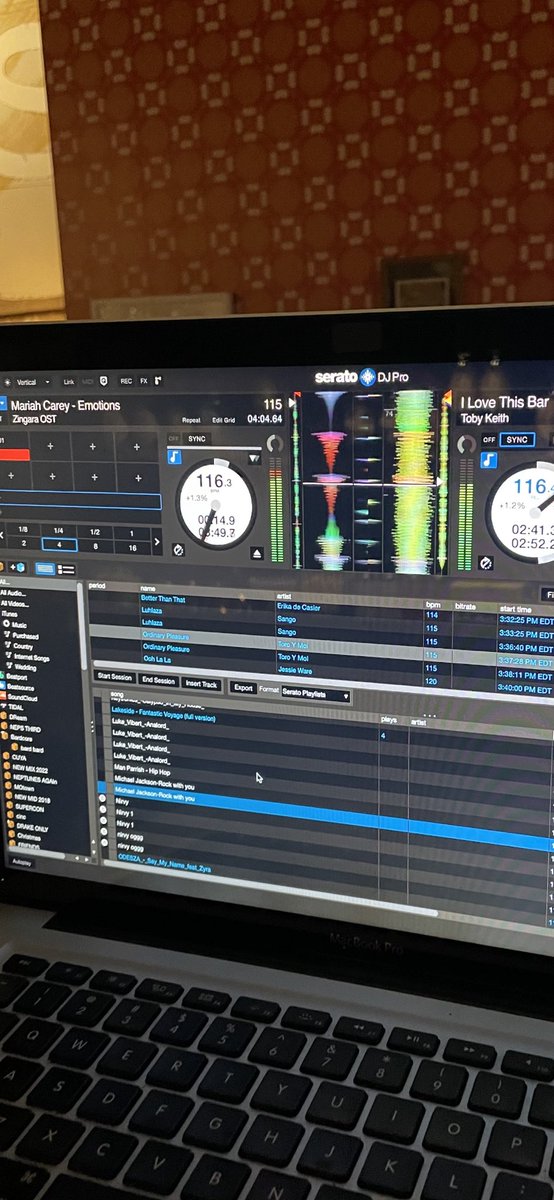Viewport: 554px width, 1200px height.
Task: Toggle the MIDI button in toolbar
Action: pos(88,381)
